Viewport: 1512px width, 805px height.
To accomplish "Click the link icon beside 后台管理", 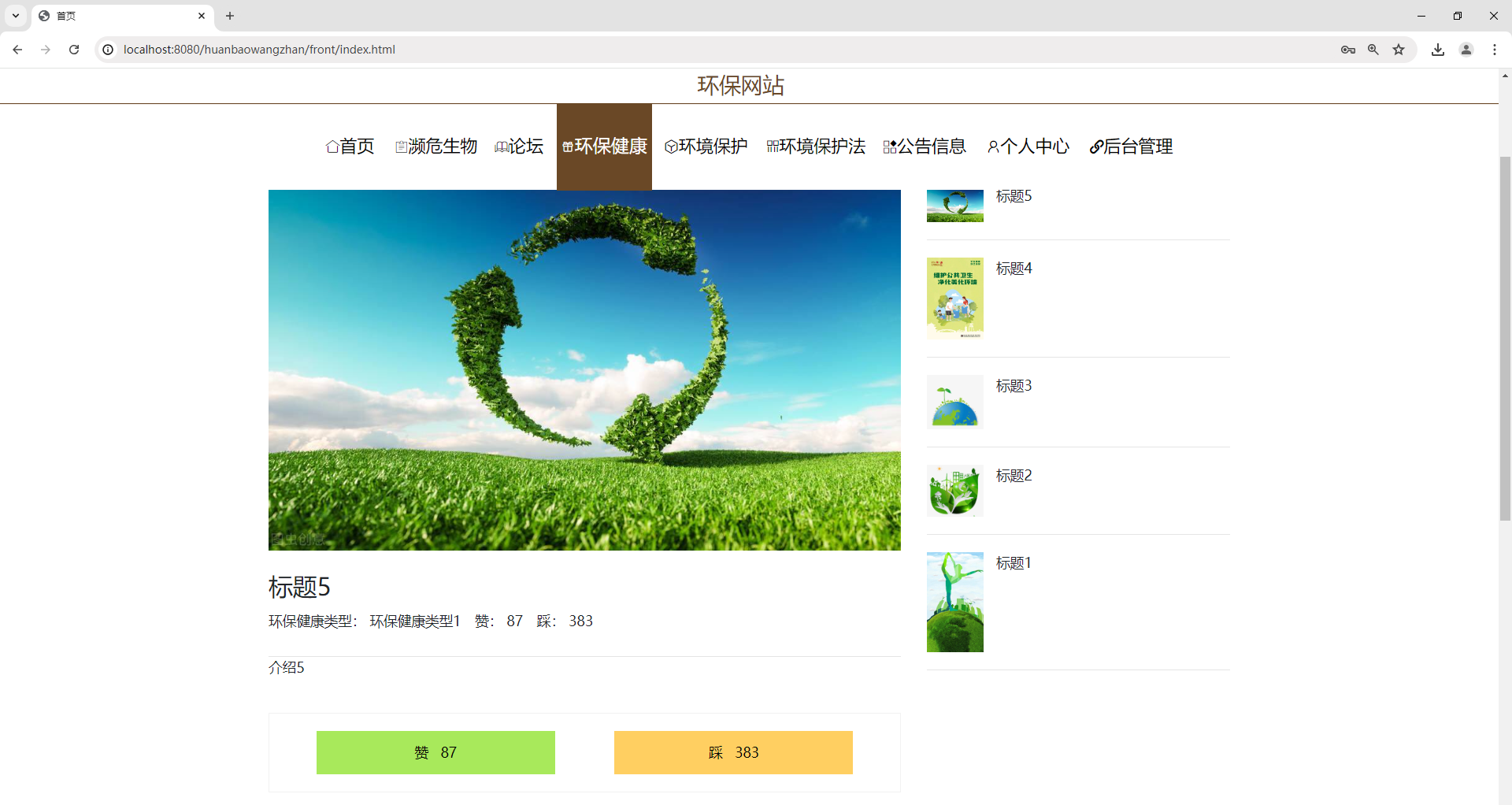I will click(x=1096, y=147).
